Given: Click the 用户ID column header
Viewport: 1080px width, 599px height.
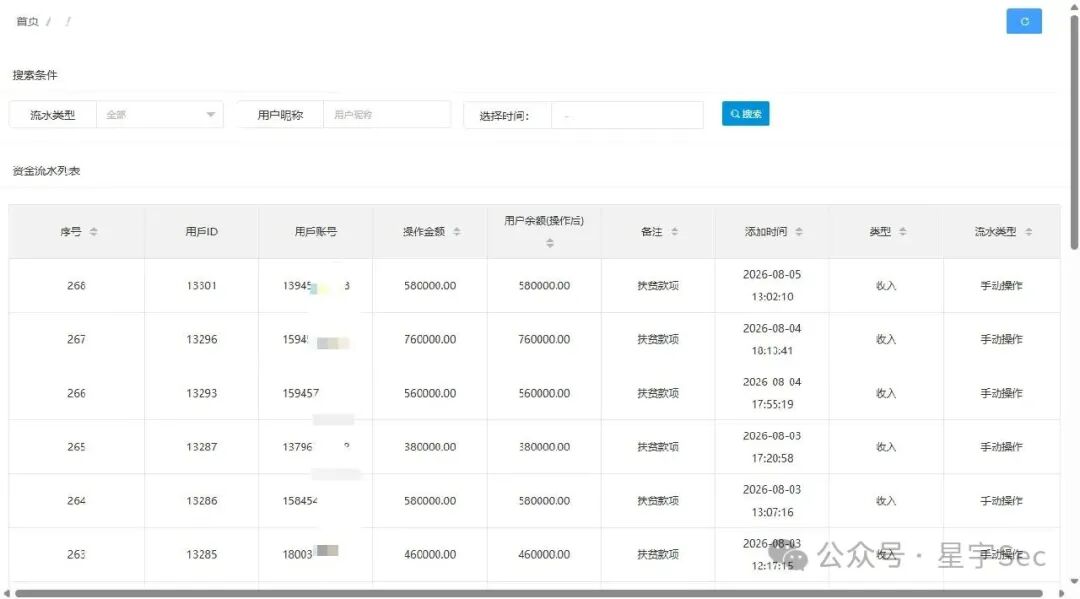Looking at the screenshot, I should [x=202, y=232].
